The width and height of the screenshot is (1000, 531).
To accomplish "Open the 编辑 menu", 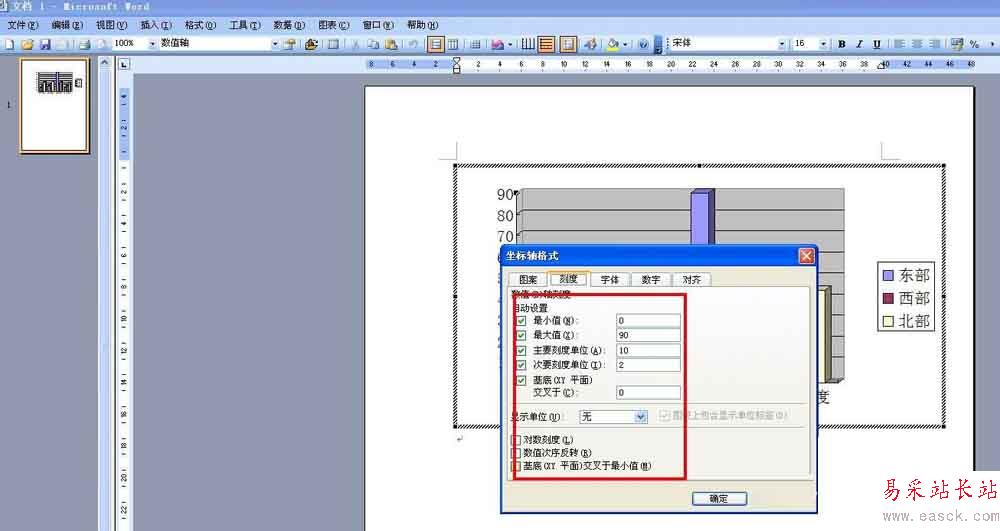I will 67,25.
